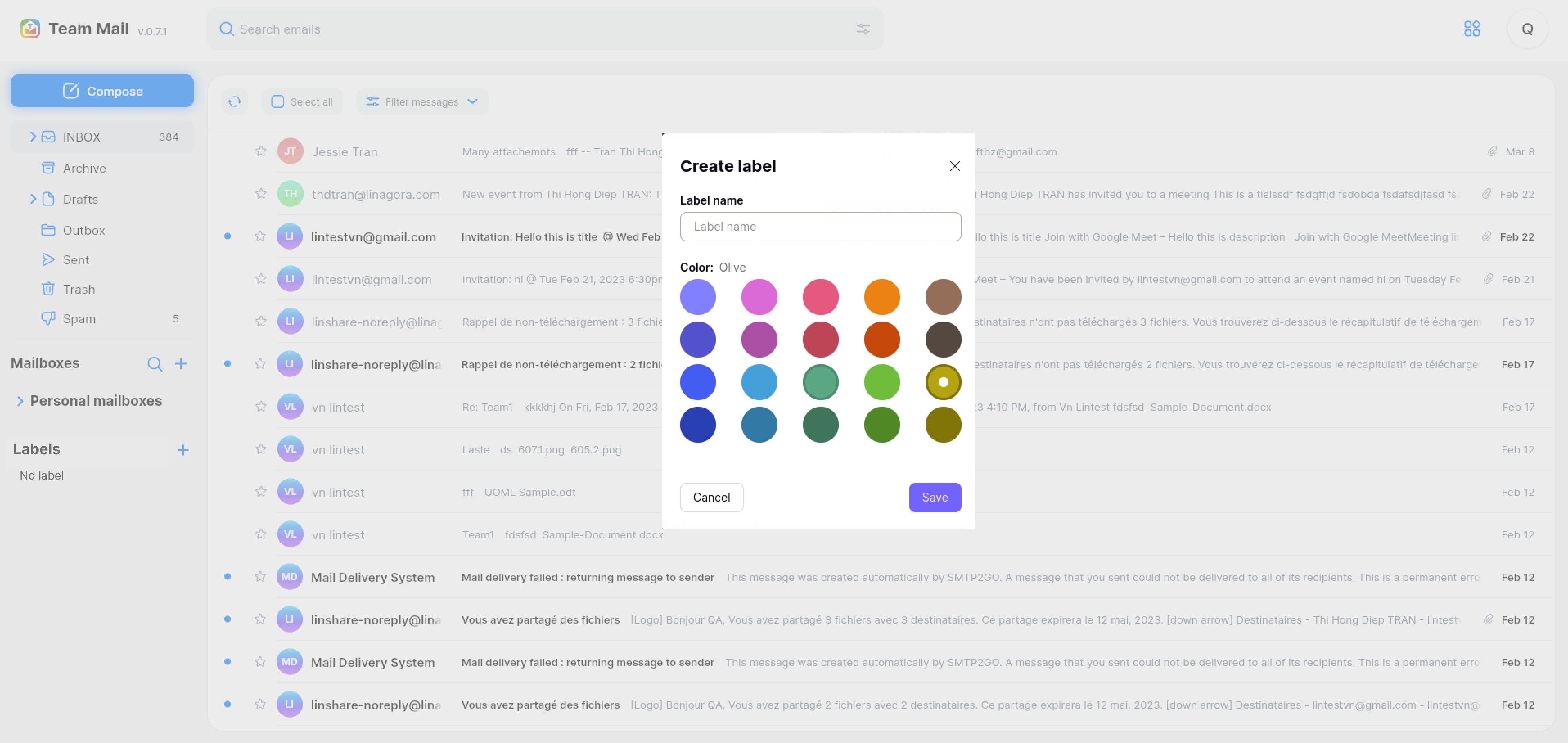Add a new mailbox with plus icon

pos(181,364)
